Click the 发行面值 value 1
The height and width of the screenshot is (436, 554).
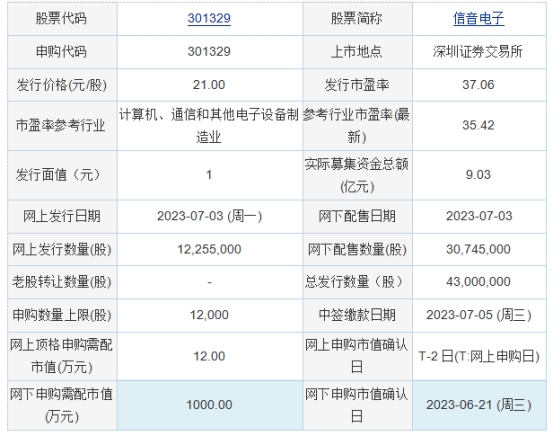[x=209, y=175]
